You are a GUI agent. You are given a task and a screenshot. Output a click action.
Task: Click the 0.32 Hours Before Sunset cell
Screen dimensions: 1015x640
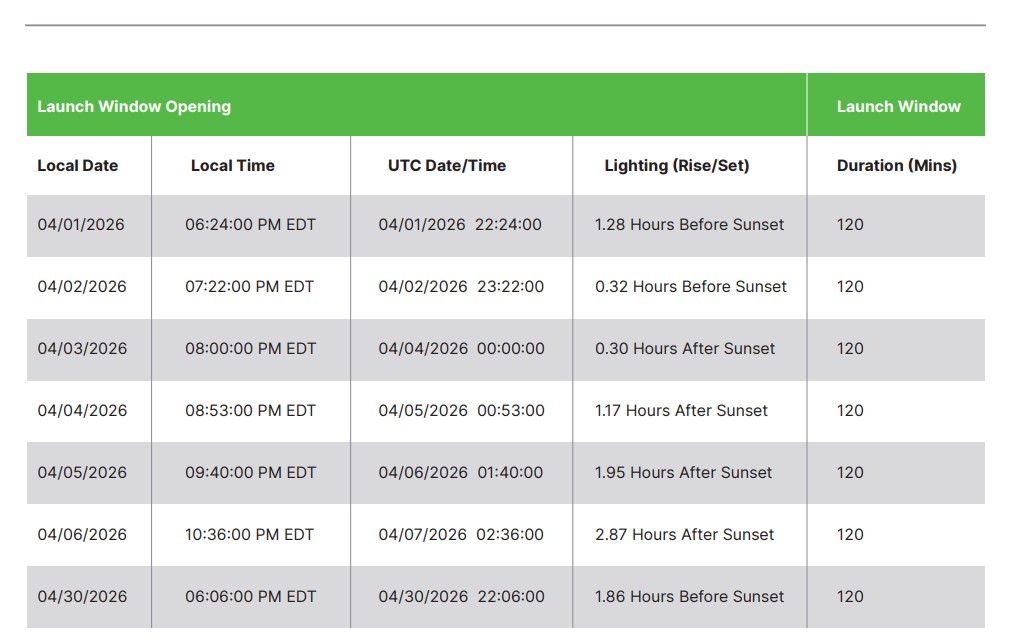pos(691,287)
